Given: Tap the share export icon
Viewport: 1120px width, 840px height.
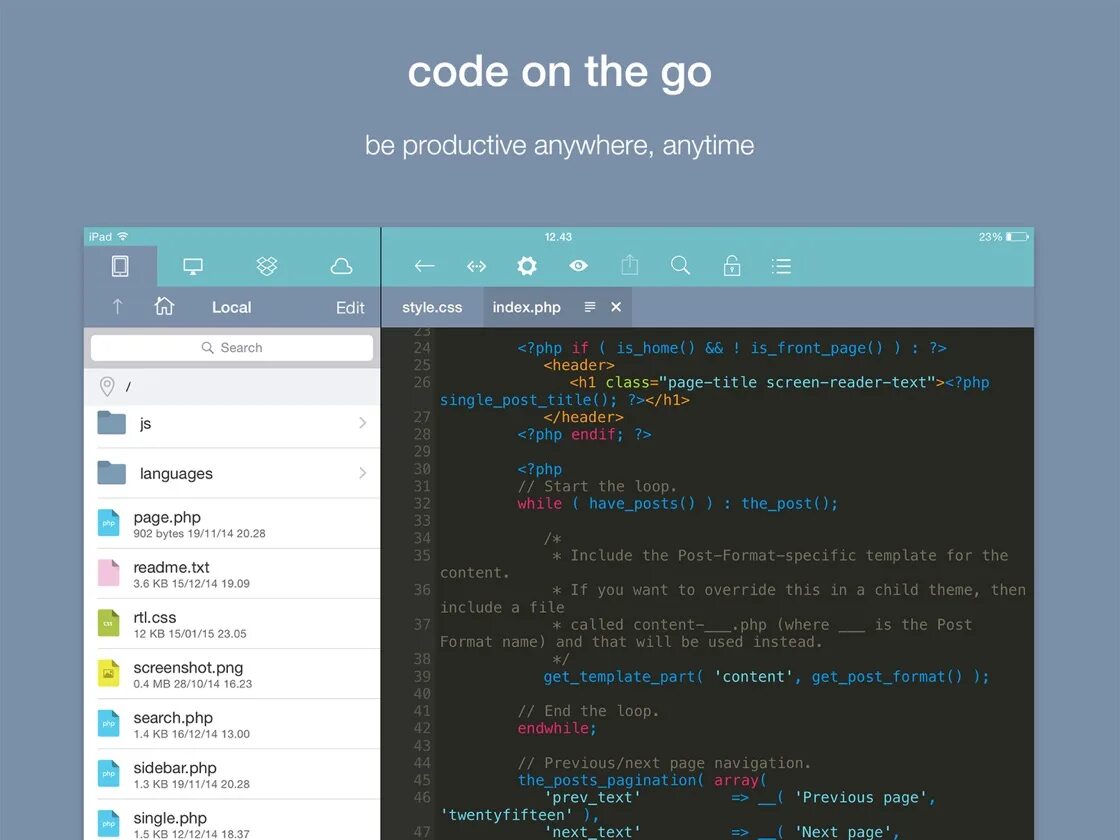Looking at the screenshot, I should click(629, 265).
